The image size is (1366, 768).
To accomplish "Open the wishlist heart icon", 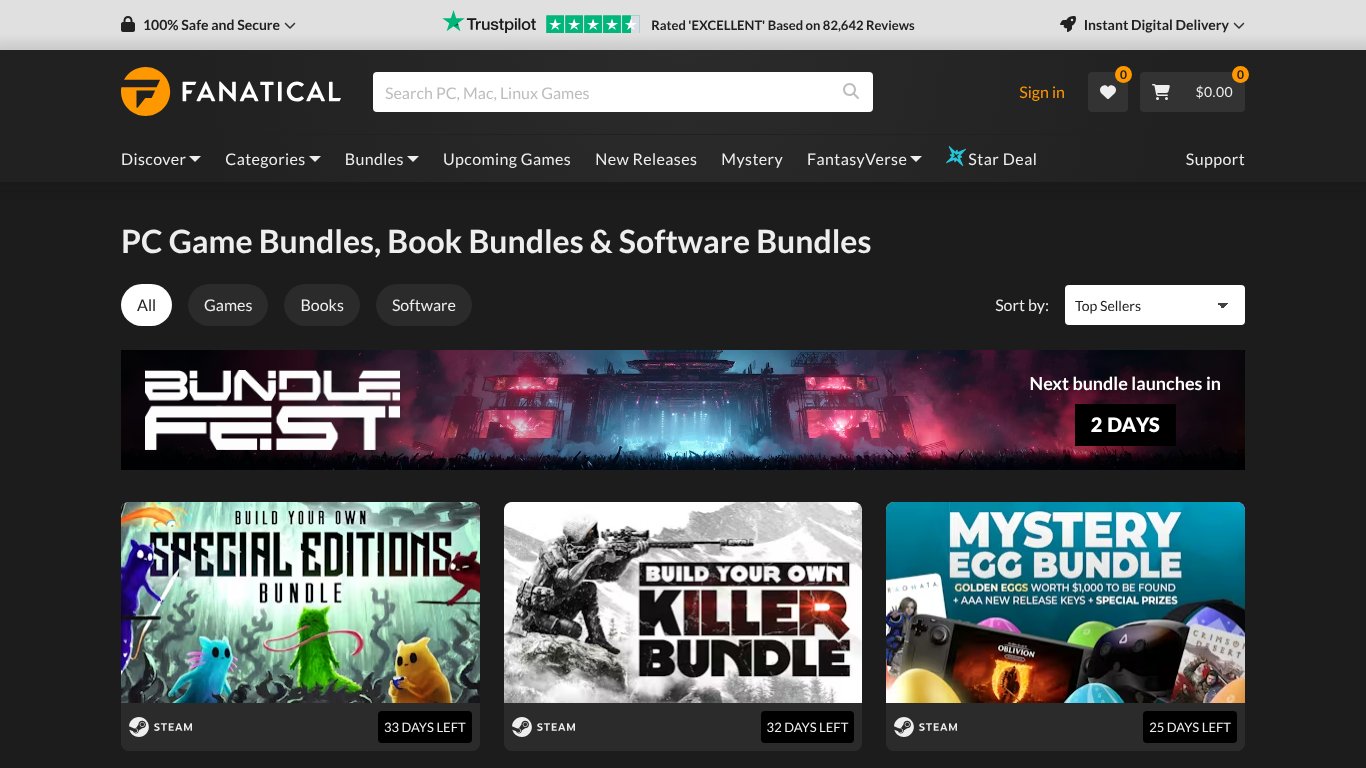I will pos(1108,92).
